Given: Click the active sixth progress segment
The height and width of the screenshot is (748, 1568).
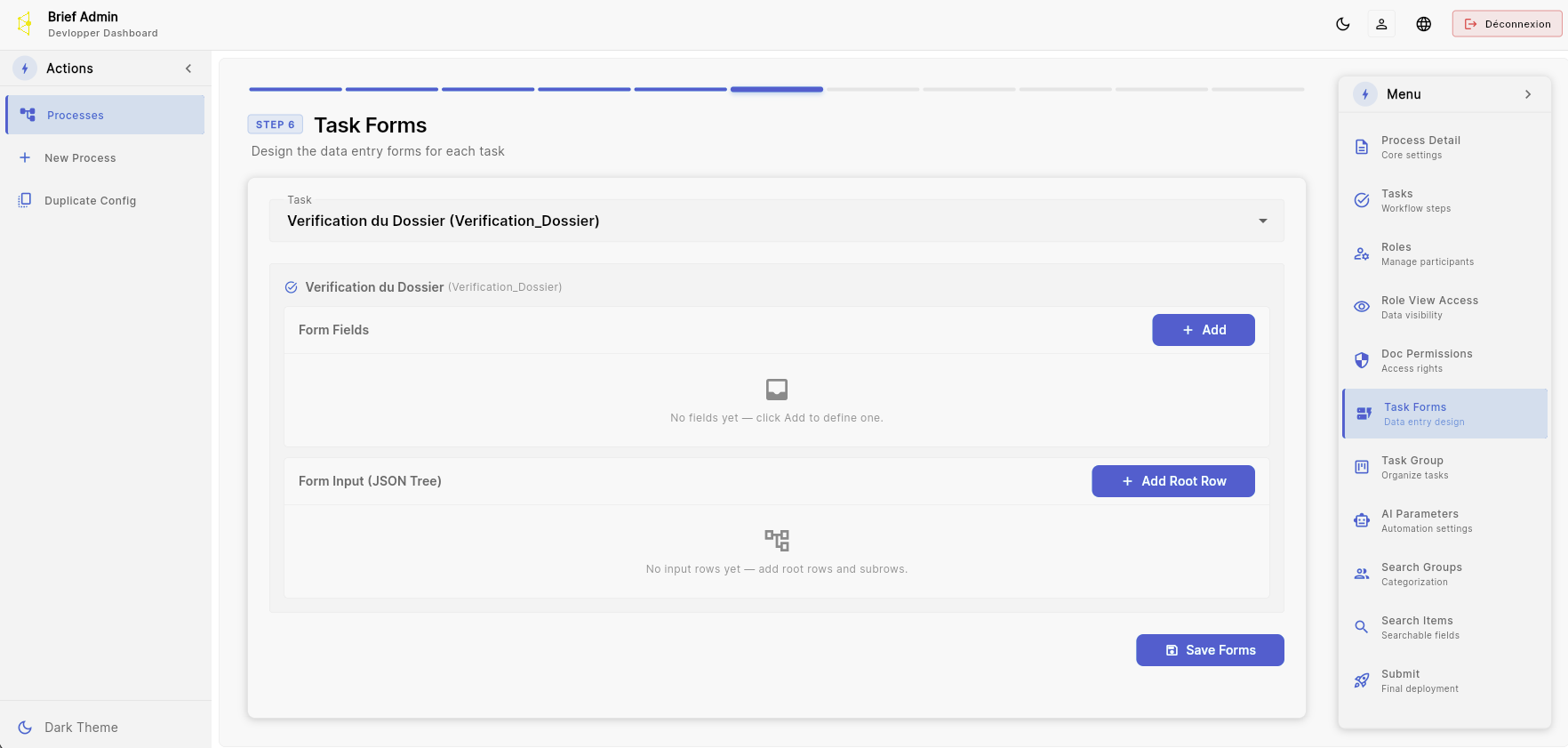Looking at the screenshot, I should 777,89.
